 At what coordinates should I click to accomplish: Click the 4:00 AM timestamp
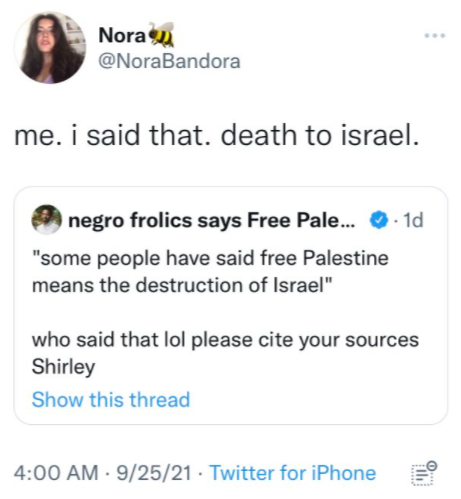pos(56,473)
